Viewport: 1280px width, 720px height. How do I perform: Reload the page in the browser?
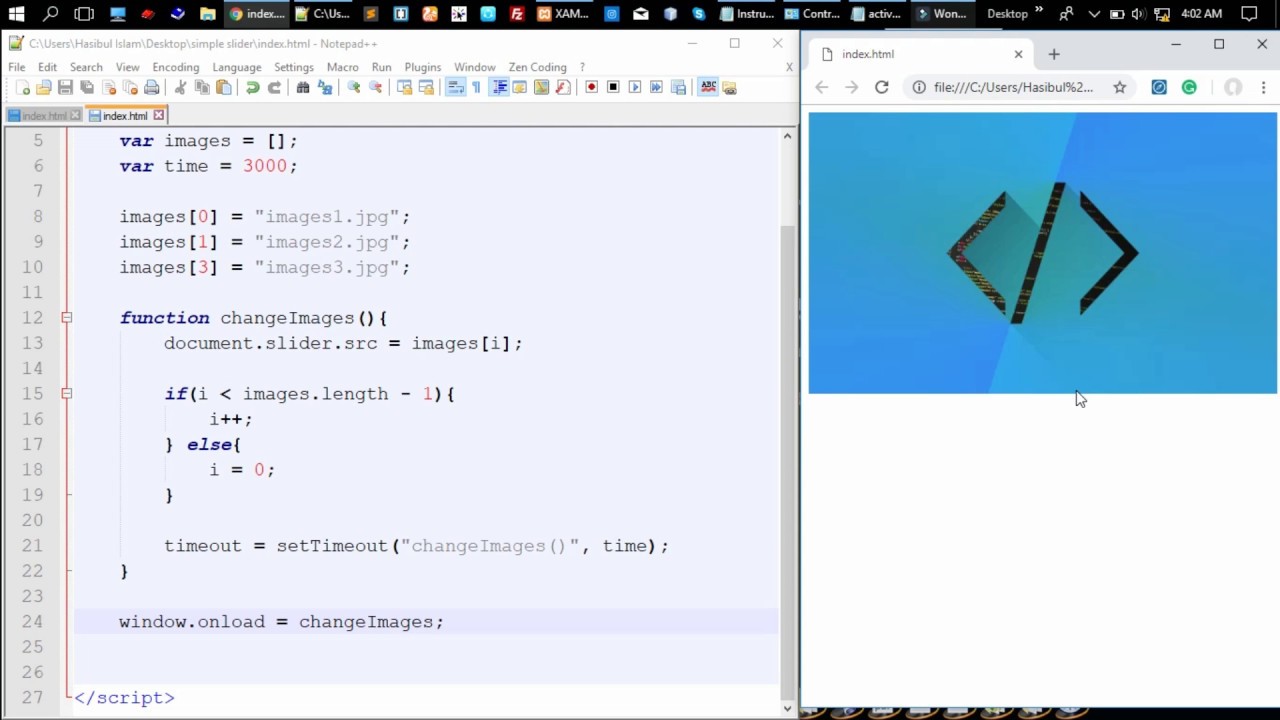[x=881, y=87]
